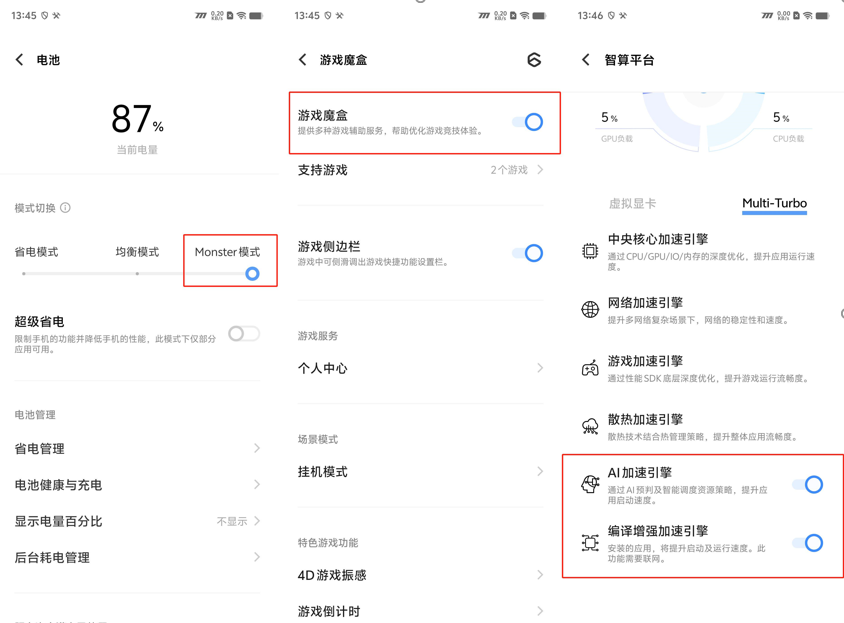
Task: Open 挂机模式 via its chevron
Action: tap(540, 472)
